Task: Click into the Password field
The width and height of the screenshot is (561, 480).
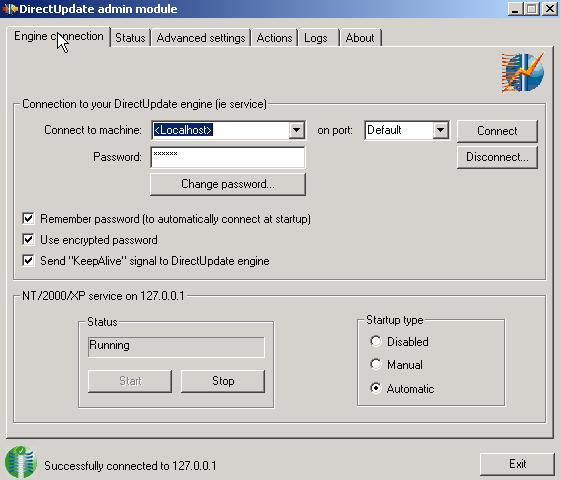Action: [x=228, y=157]
